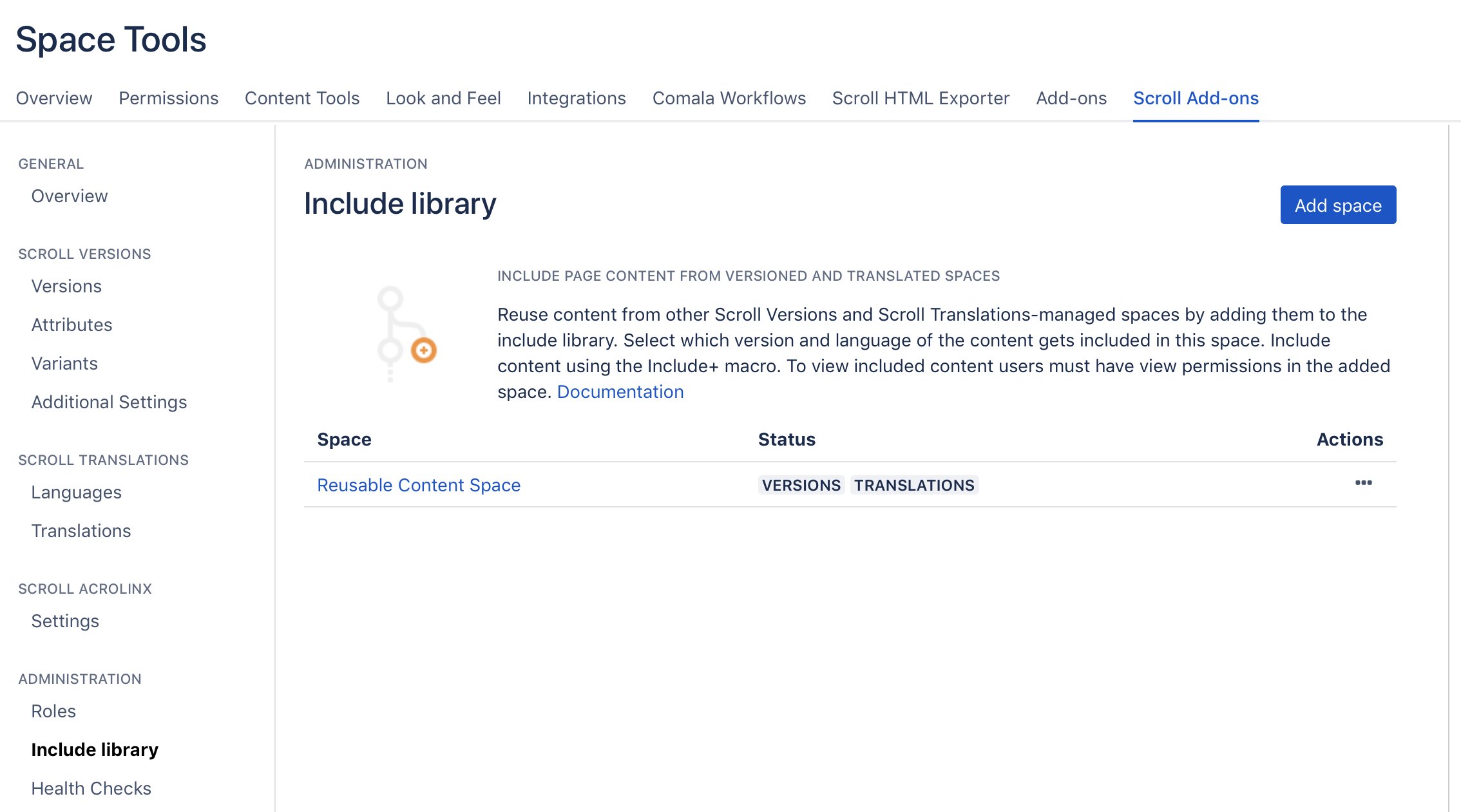The height and width of the screenshot is (812, 1461).
Task: Switch to the Content Tools tab
Action: click(301, 98)
